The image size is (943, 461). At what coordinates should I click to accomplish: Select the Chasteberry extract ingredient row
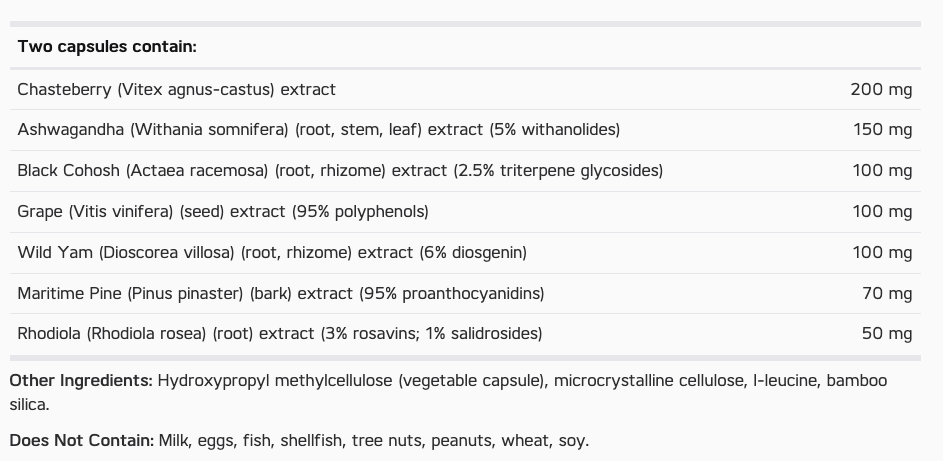[x=465, y=90]
